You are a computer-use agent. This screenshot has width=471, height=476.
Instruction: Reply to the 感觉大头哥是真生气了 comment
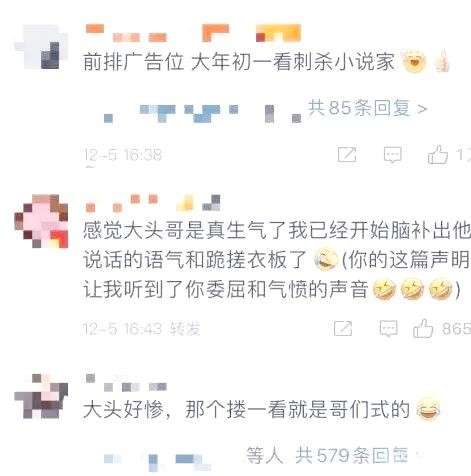point(388,329)
